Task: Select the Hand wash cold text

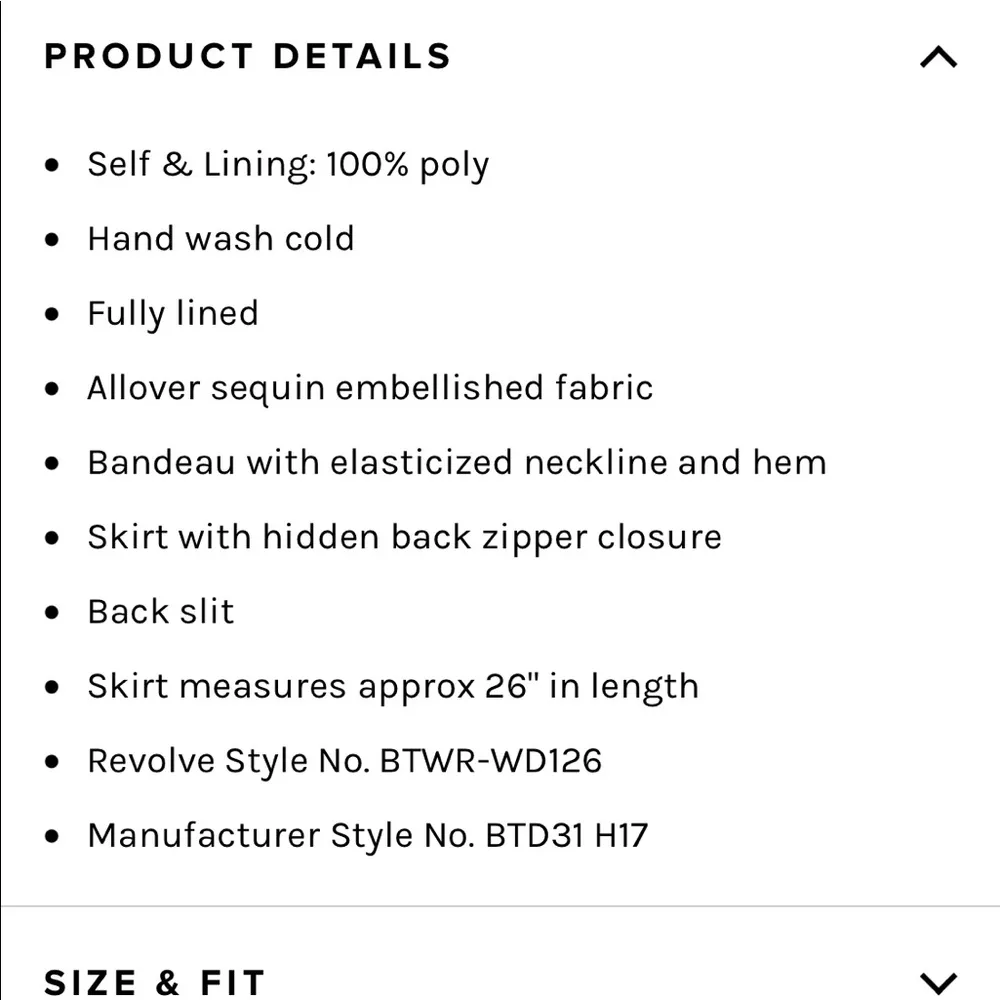Action: pos(220,239)
